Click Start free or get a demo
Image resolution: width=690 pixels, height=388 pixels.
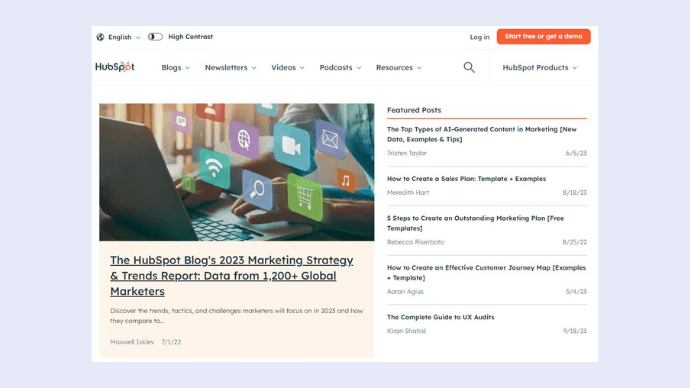pyautogui.click(x=543, y=37)
